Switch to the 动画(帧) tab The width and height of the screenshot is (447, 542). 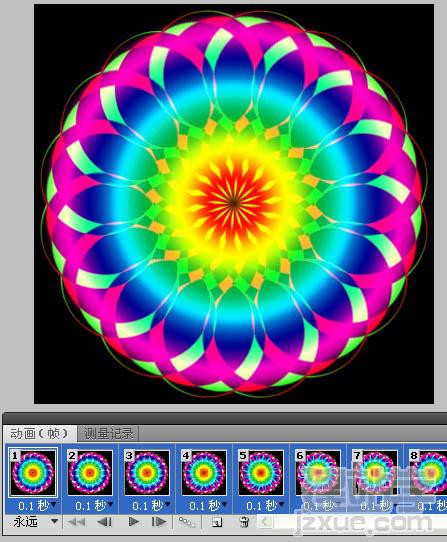click(39, 433)
